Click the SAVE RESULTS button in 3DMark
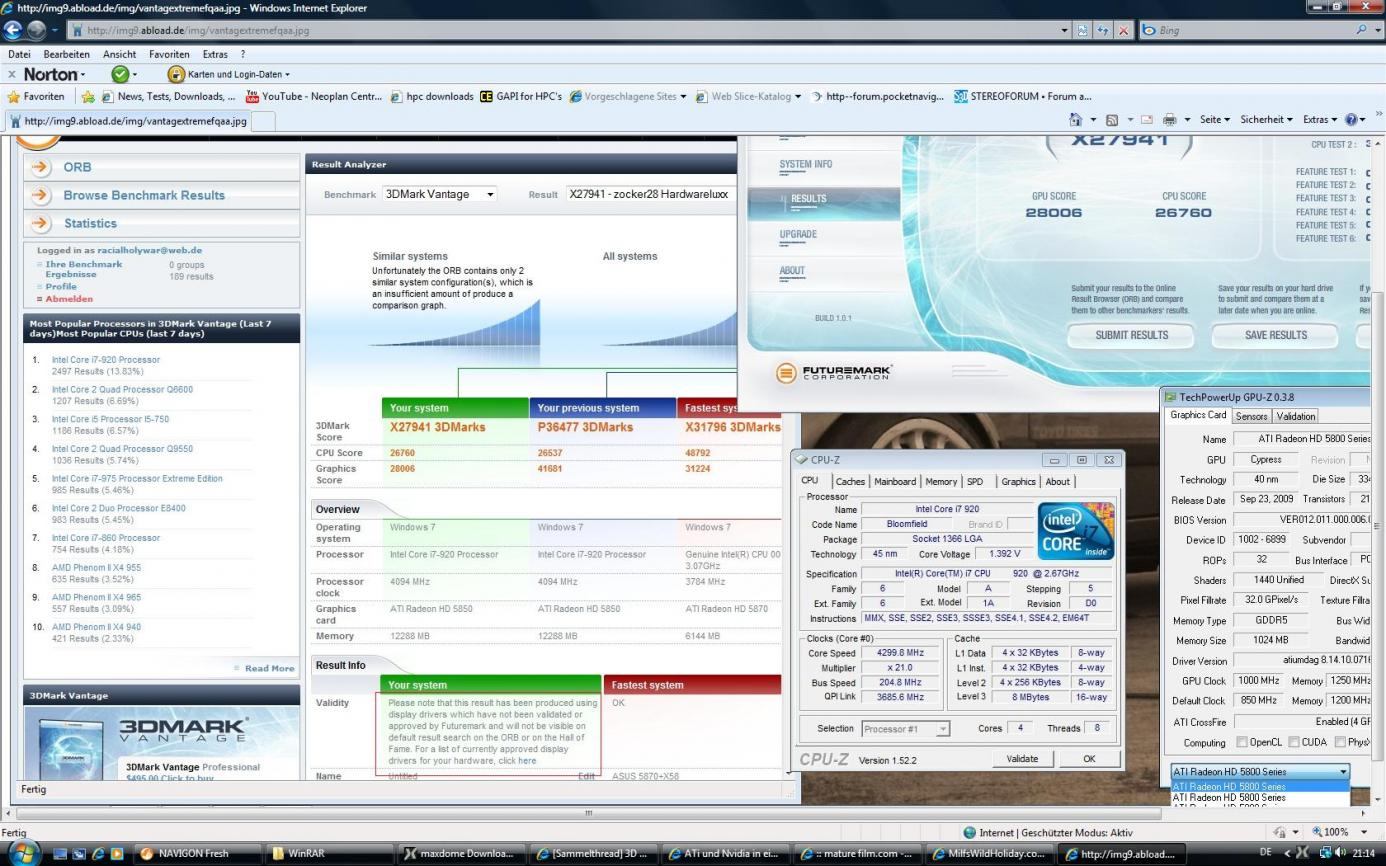 pos(1275,336)
